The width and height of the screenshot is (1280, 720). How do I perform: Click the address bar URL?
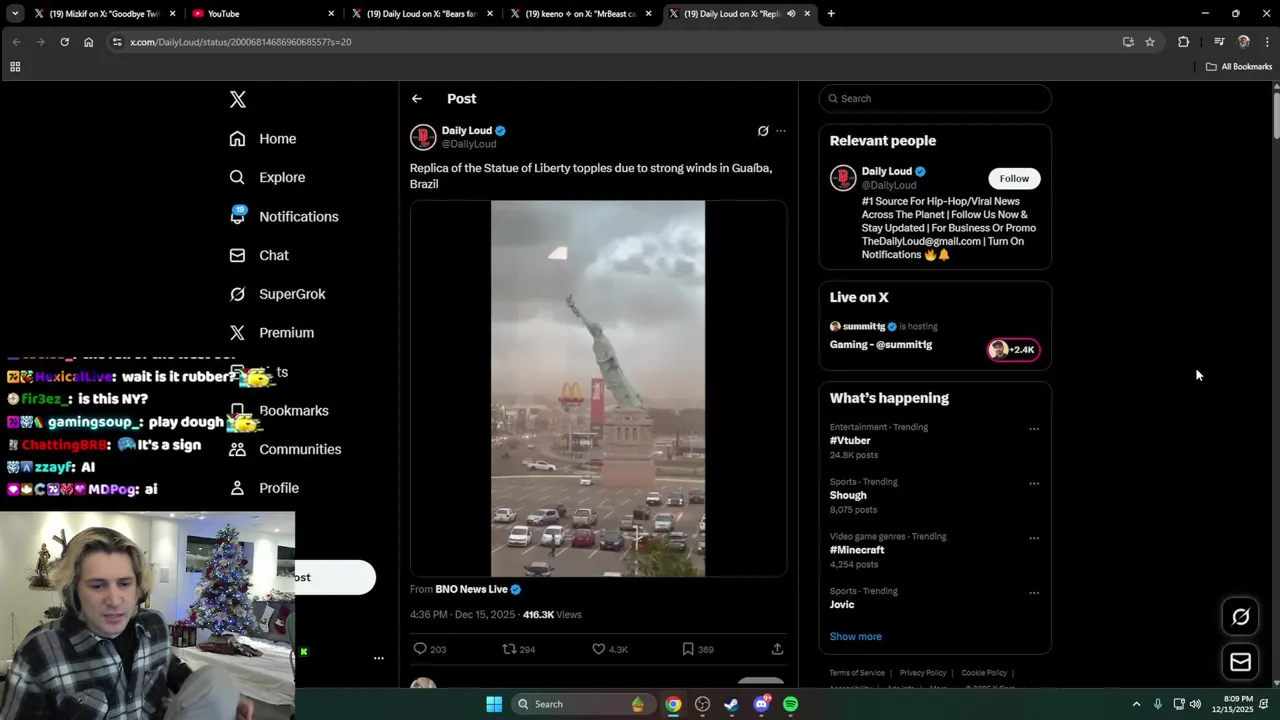click(240, 42)
